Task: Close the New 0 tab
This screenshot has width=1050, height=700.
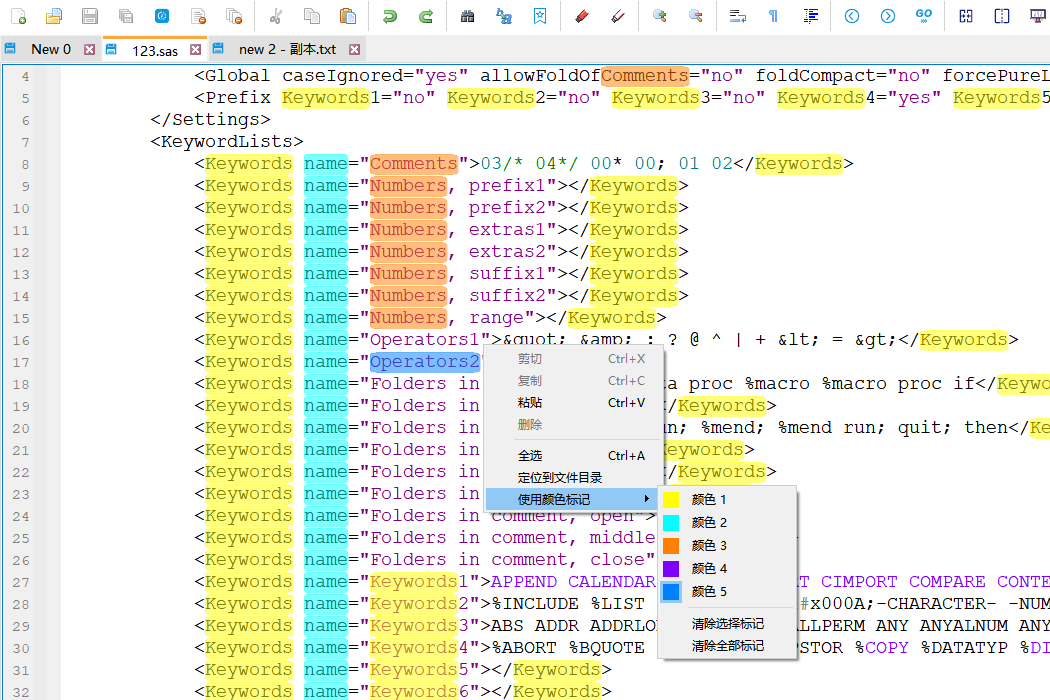Action: point(89,50)
